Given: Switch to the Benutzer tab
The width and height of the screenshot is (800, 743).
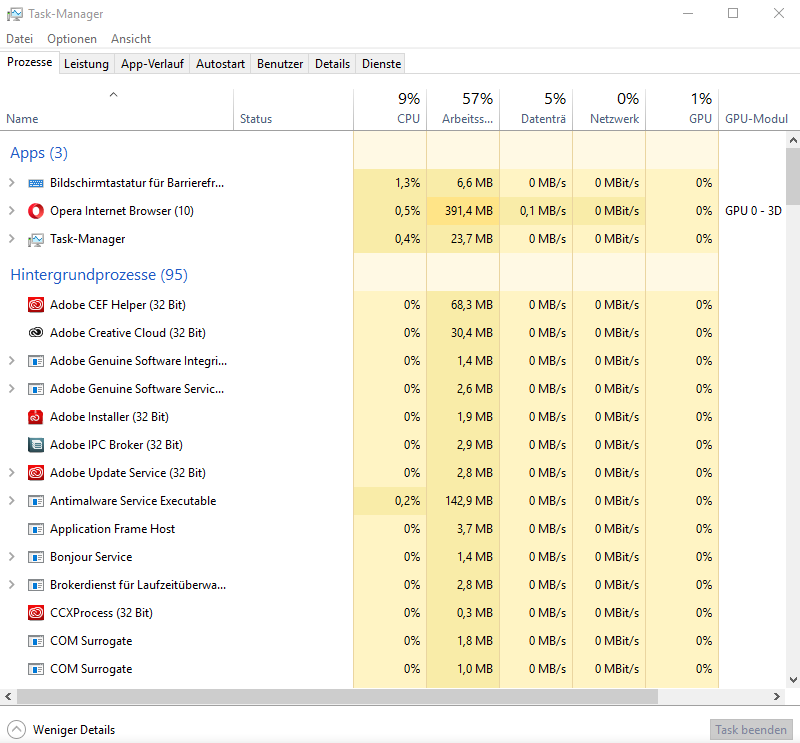Looking at the screenshot, I should tap(280, 64).
